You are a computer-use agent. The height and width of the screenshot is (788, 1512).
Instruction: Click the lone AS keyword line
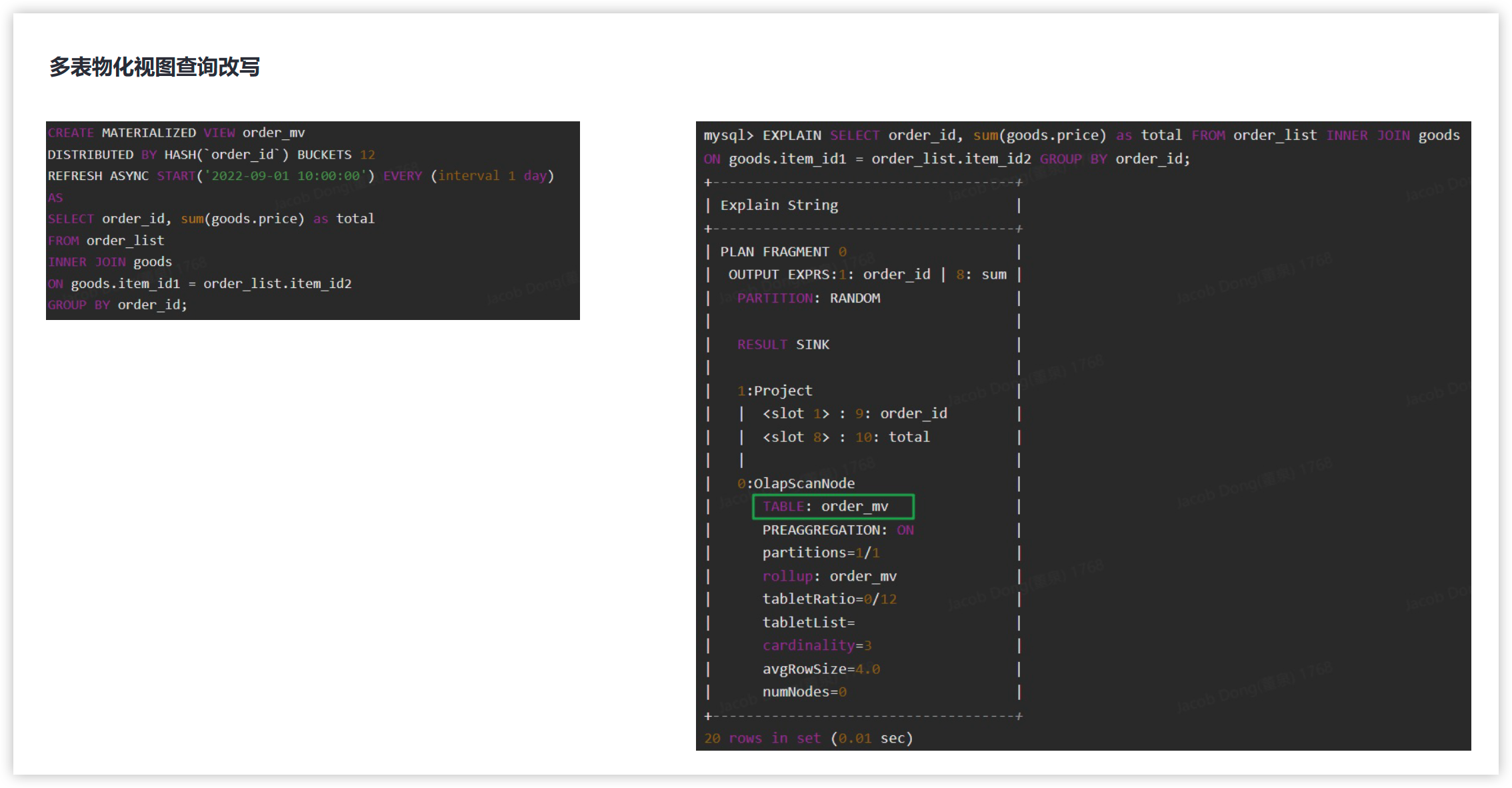click(x=55, y=198)
